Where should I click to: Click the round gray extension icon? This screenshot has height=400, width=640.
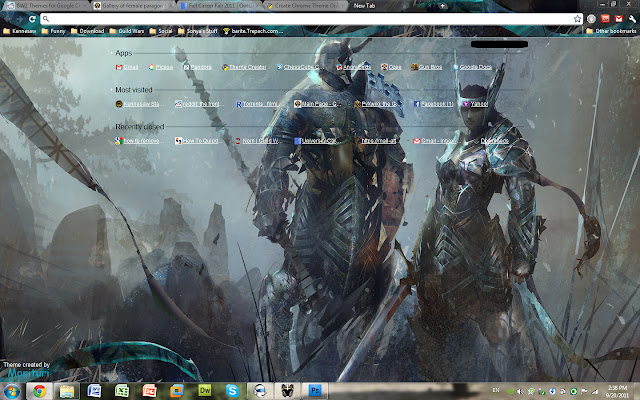pyautogui.click(x=591, y=19)
